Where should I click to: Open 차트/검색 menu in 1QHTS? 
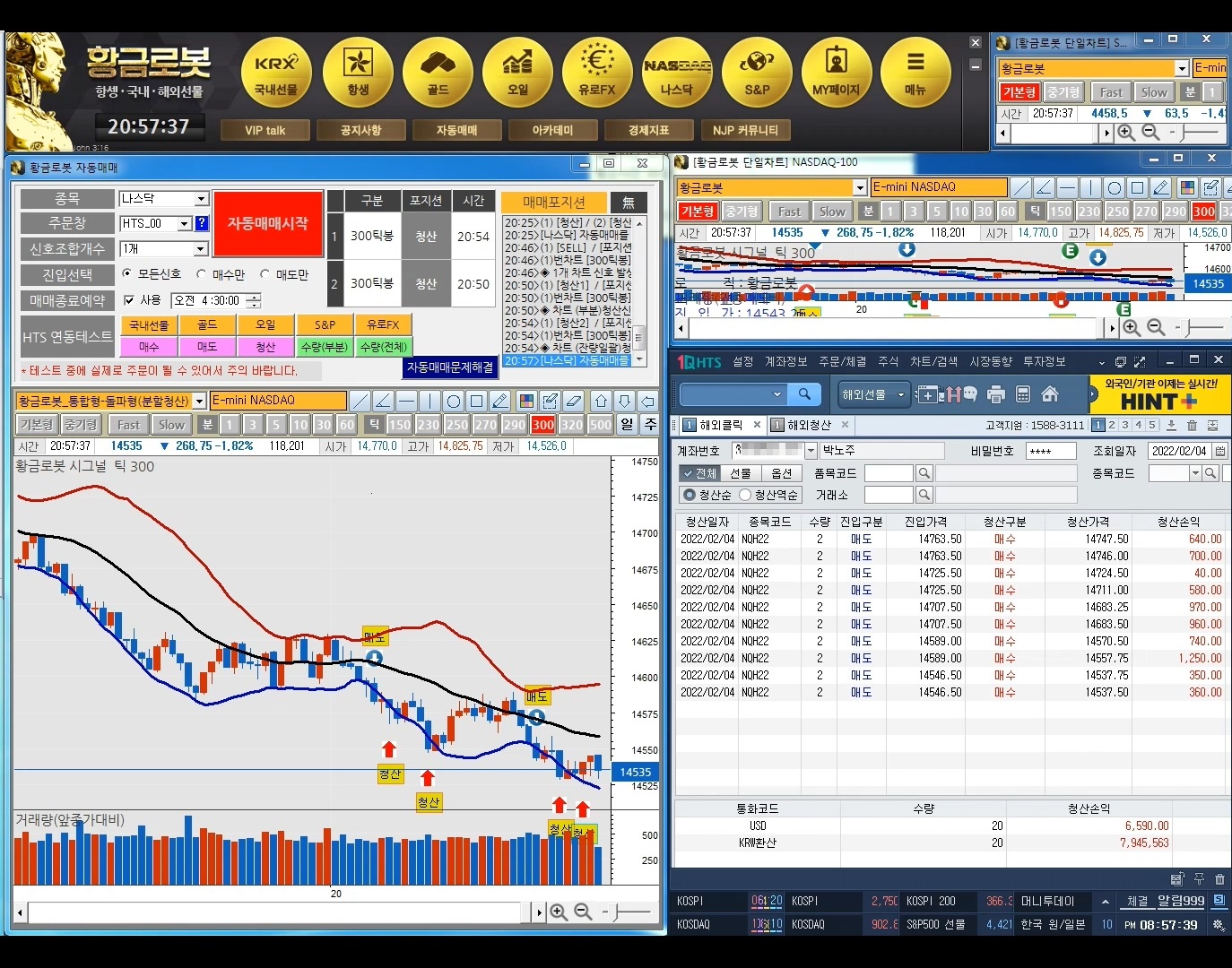point(933,362)
